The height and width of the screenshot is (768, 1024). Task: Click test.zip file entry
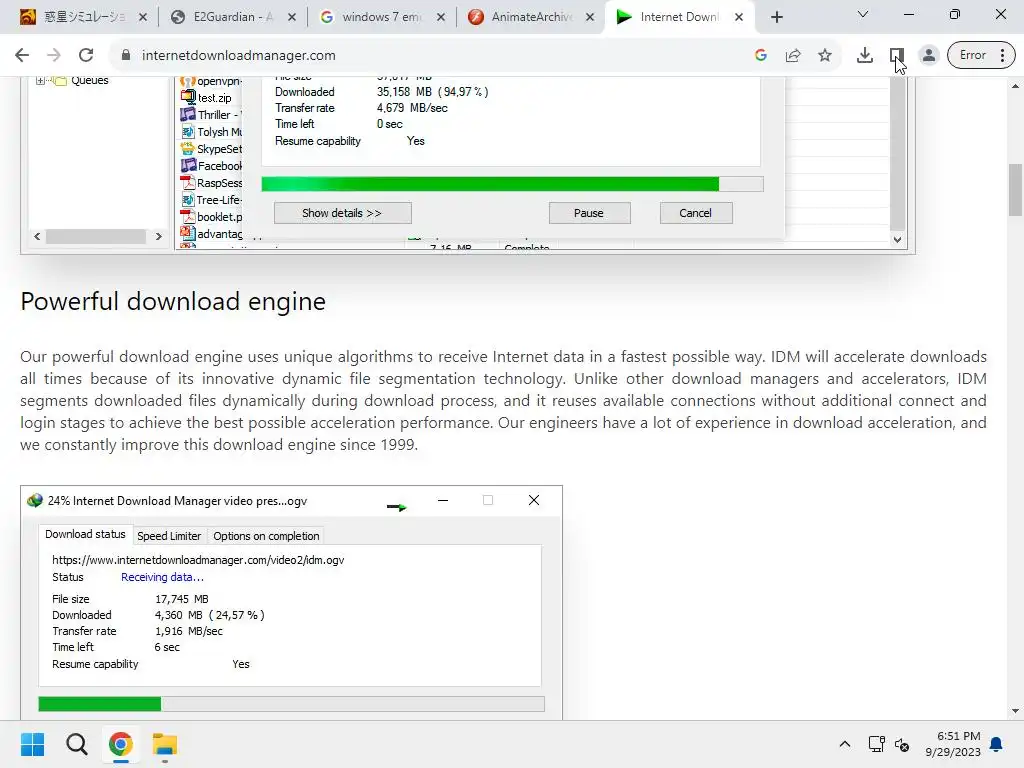pyautogui.click(x=206, y=98)
